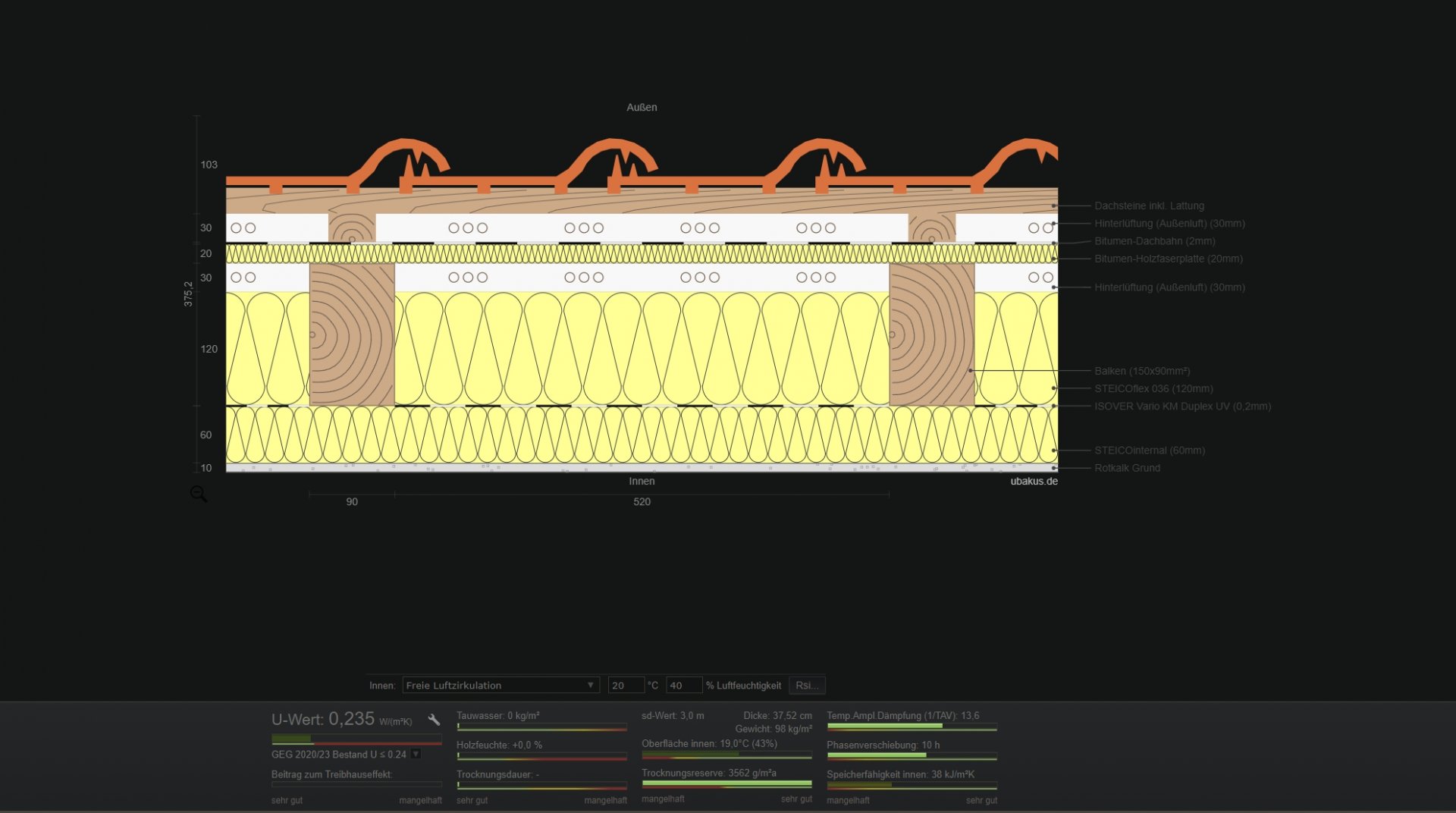Select the Dachsteine inkl. Lattung layer label
The width and height of the screenshot is (1456, 813).
(x=1148, y=206)
